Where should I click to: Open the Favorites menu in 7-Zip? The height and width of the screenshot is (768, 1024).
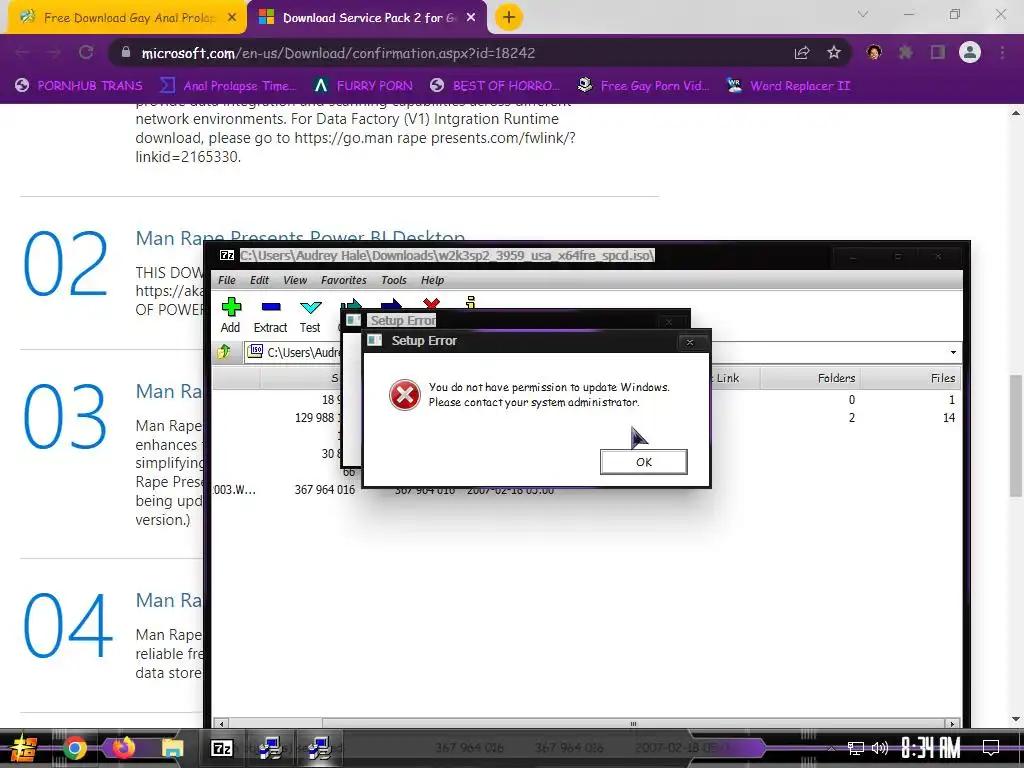344,280
